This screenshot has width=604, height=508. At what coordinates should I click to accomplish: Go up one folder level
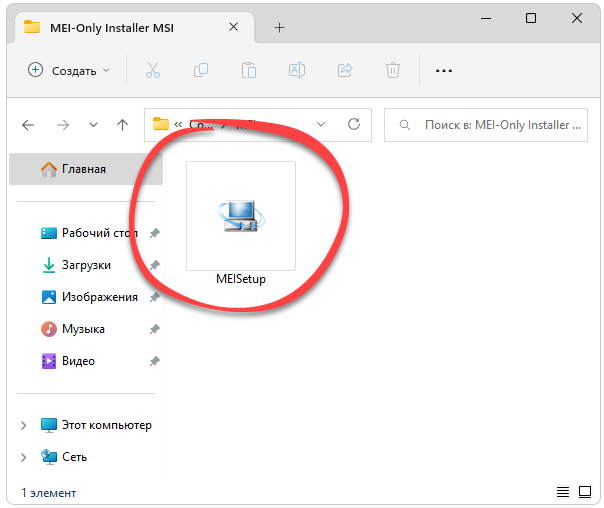[x=122, y=125]
